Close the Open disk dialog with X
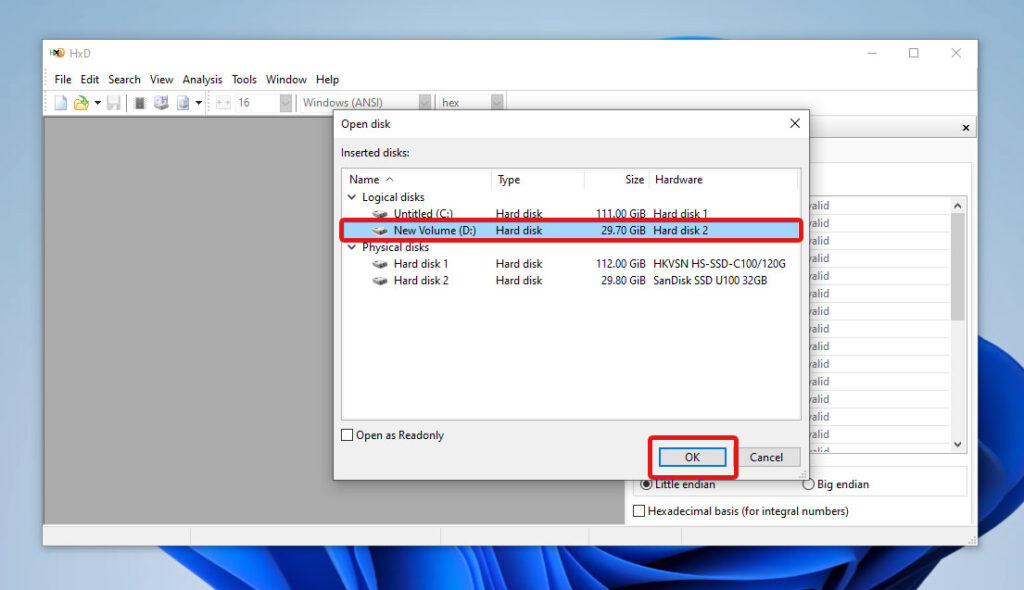This screenshot has width=1024, height=590. click(795, 123)
